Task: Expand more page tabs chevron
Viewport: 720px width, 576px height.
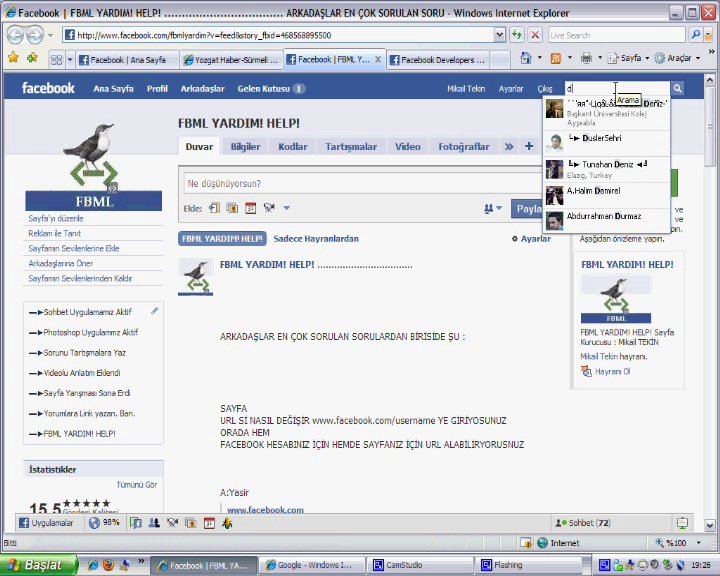Action: pos(509,147)
